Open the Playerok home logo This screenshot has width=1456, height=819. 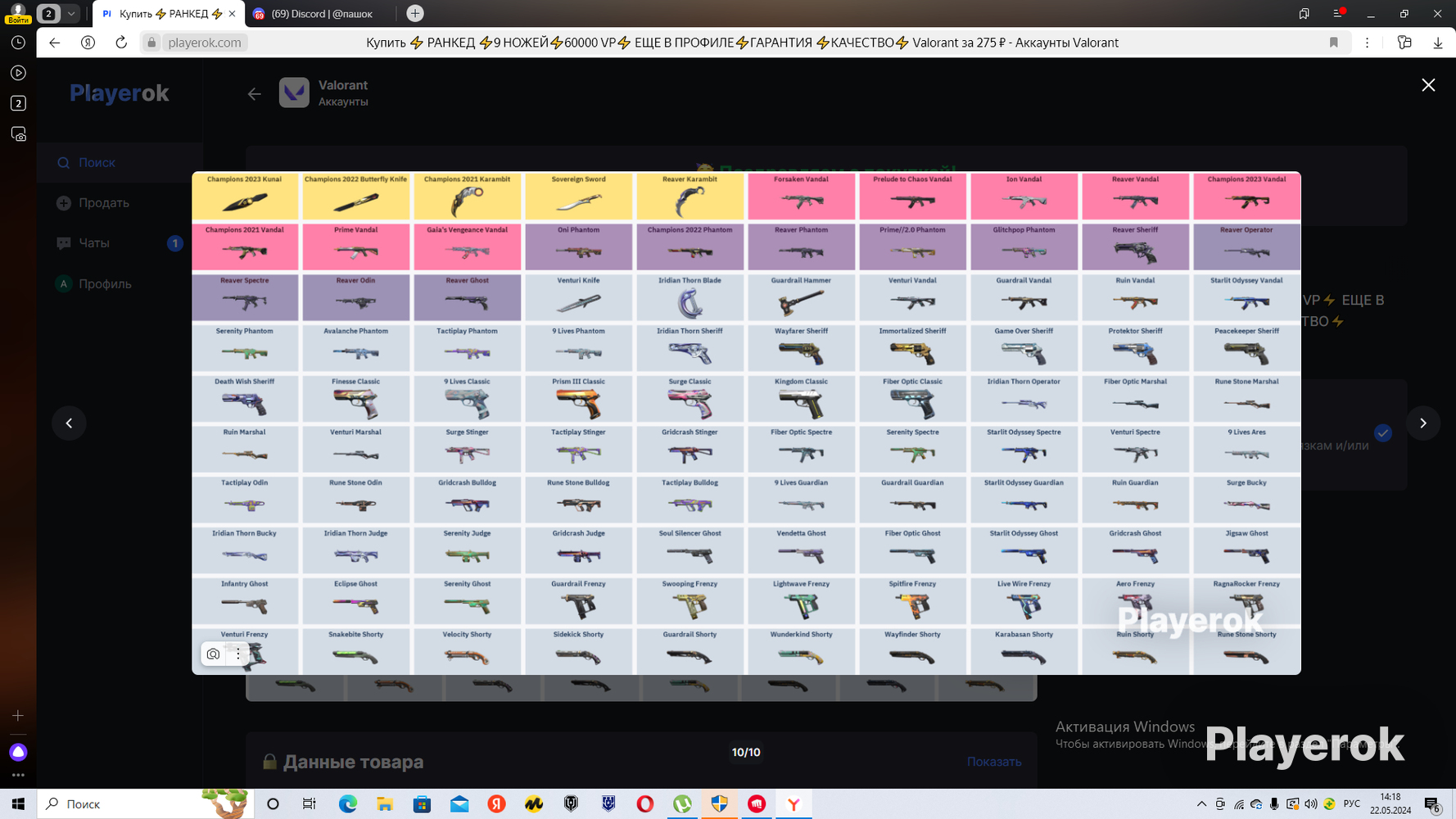pos(120,93)
